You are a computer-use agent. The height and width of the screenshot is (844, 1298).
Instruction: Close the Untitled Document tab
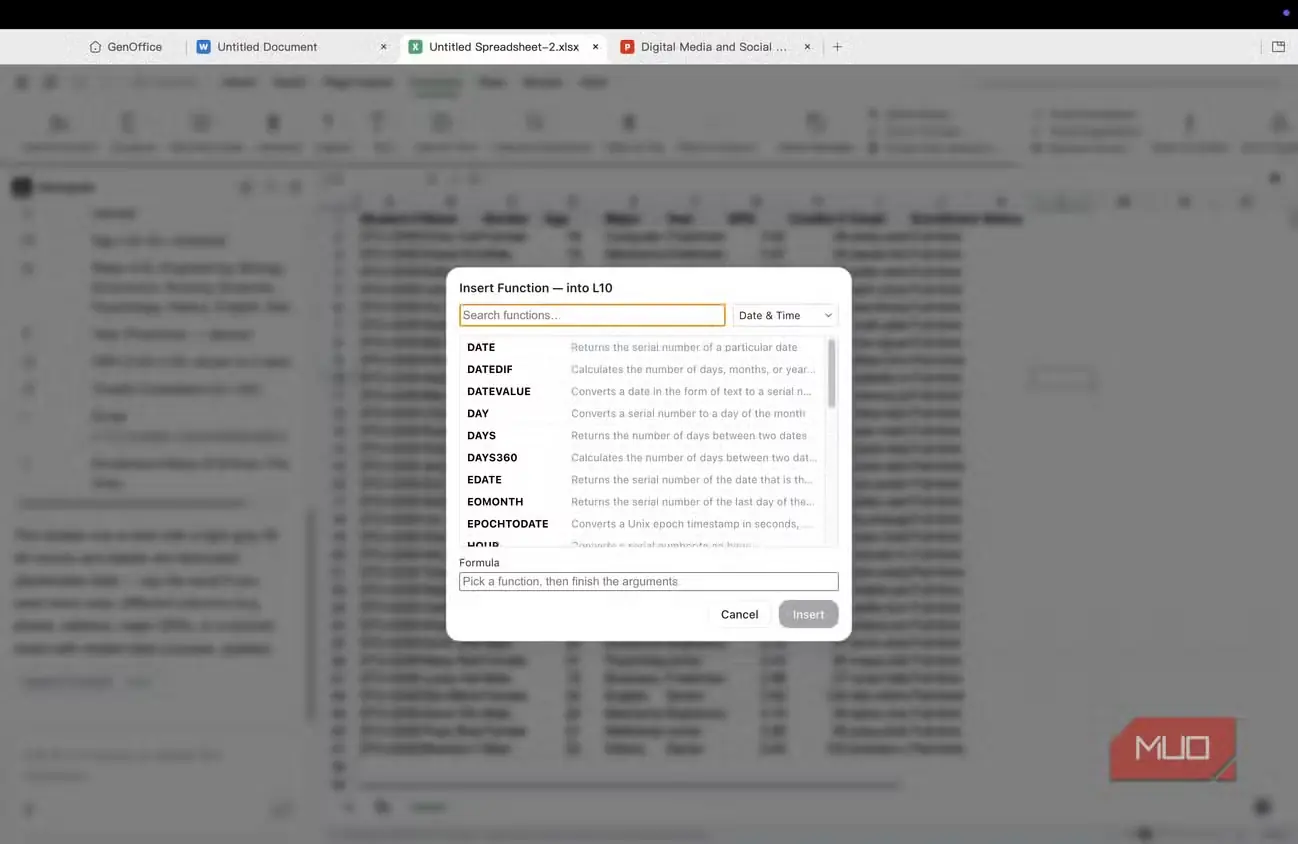point(383,47)
